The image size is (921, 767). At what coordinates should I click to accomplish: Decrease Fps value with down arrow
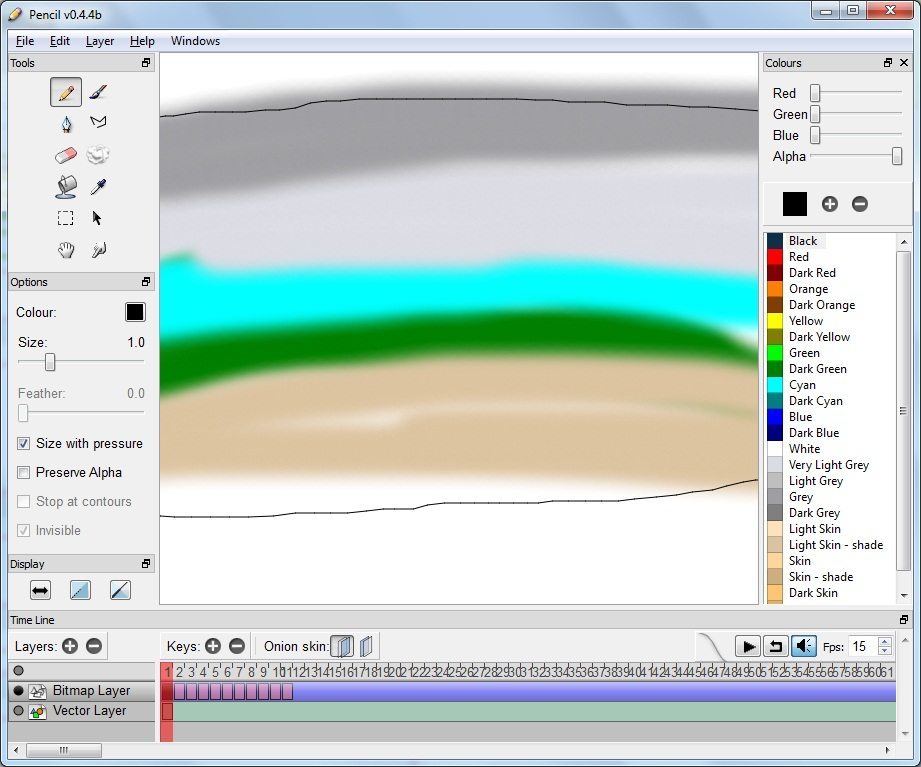pyautogui.click(x=885, y=651)
